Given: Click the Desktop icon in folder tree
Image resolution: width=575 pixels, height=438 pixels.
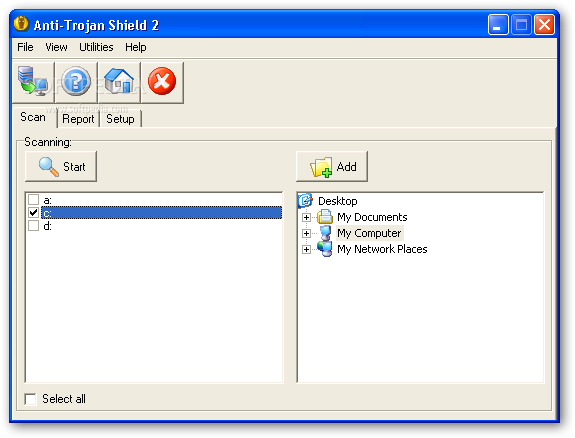Looking at the screenshot, I should [305, 201].
